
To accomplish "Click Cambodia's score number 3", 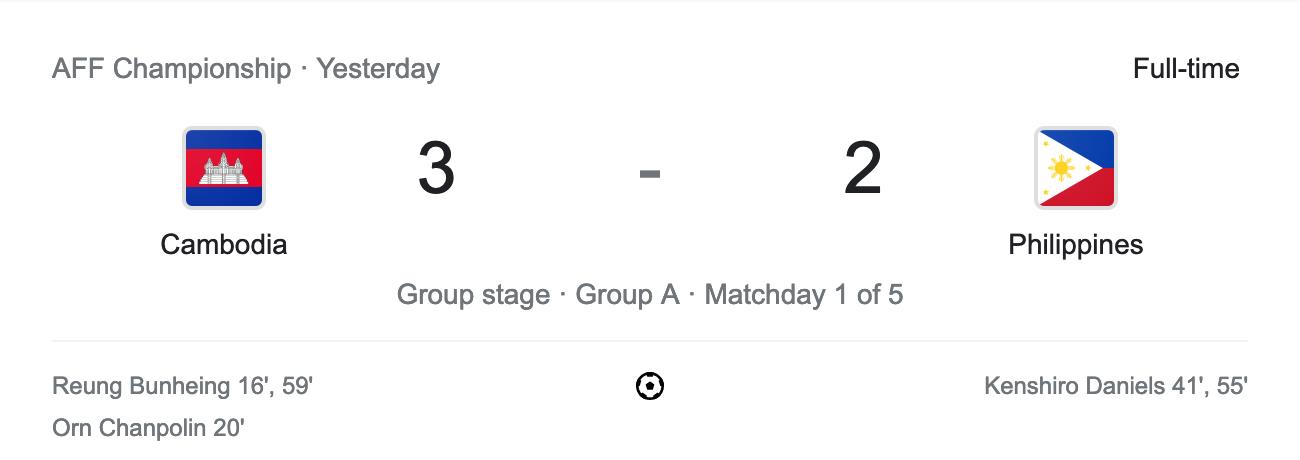I will click(436, 169).
